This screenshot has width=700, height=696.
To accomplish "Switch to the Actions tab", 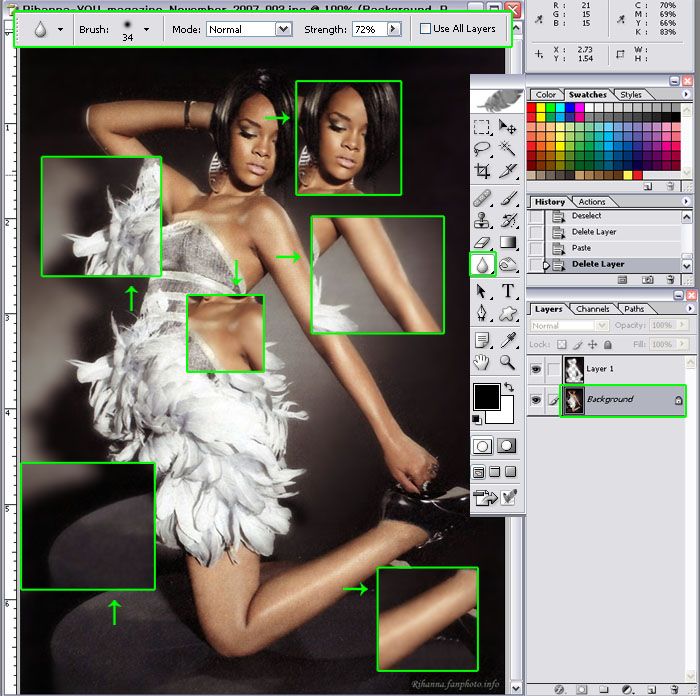I will tap(592, 202).
